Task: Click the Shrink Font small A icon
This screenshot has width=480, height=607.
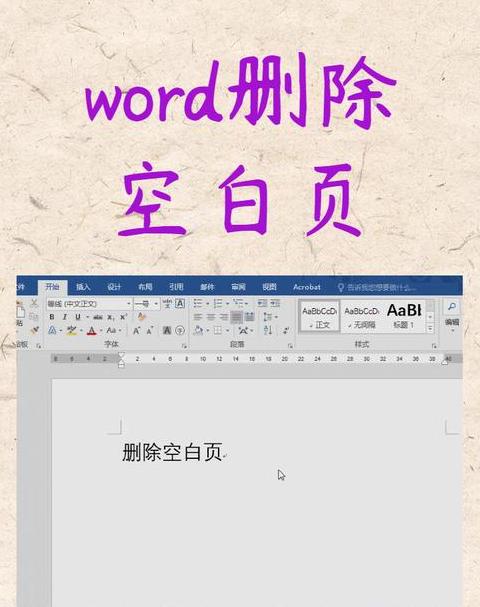Action: tap(150, 331)
